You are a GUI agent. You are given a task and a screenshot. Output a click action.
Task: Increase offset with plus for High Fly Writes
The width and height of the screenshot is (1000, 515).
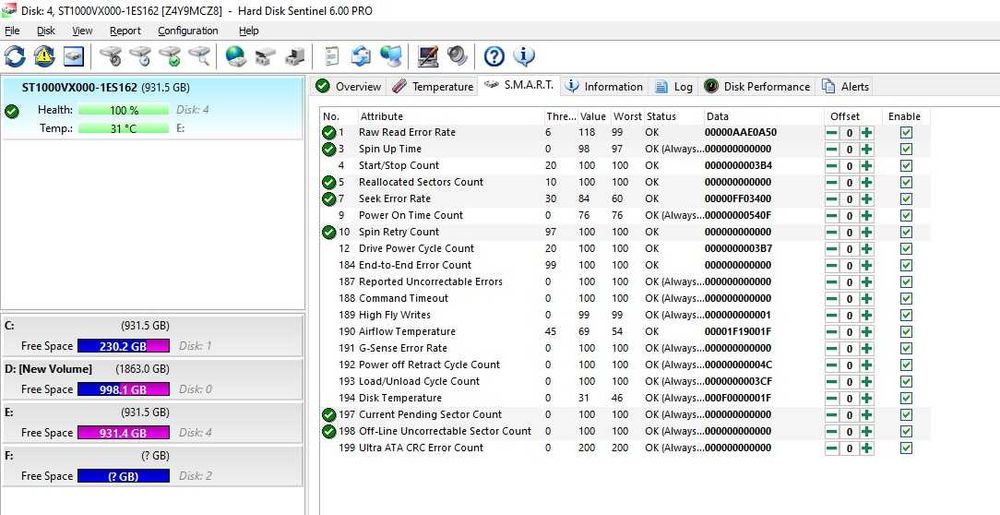point(866,316)
